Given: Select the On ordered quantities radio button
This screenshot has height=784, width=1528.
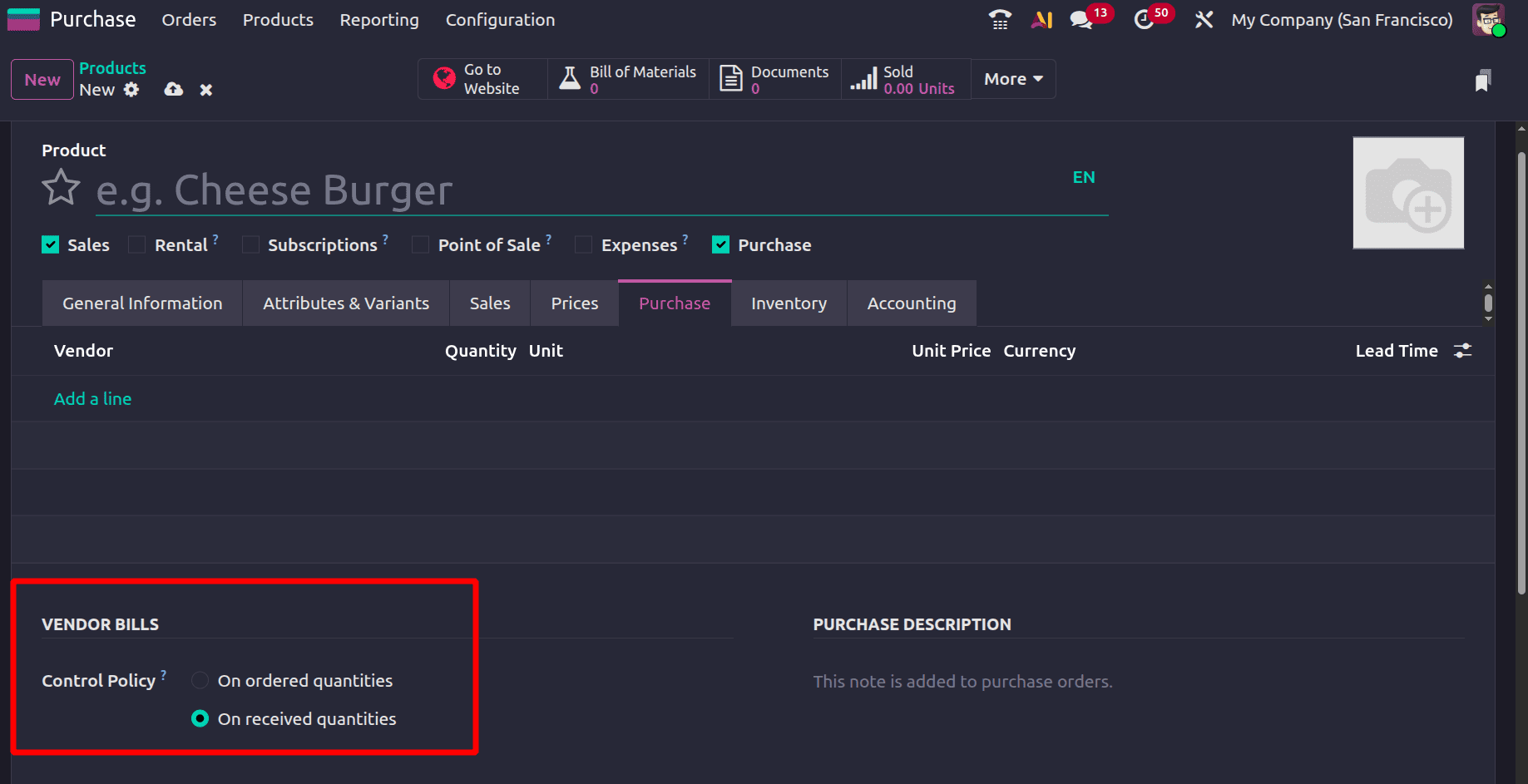Looking at the screenshot, I should (x=200, y=680).
